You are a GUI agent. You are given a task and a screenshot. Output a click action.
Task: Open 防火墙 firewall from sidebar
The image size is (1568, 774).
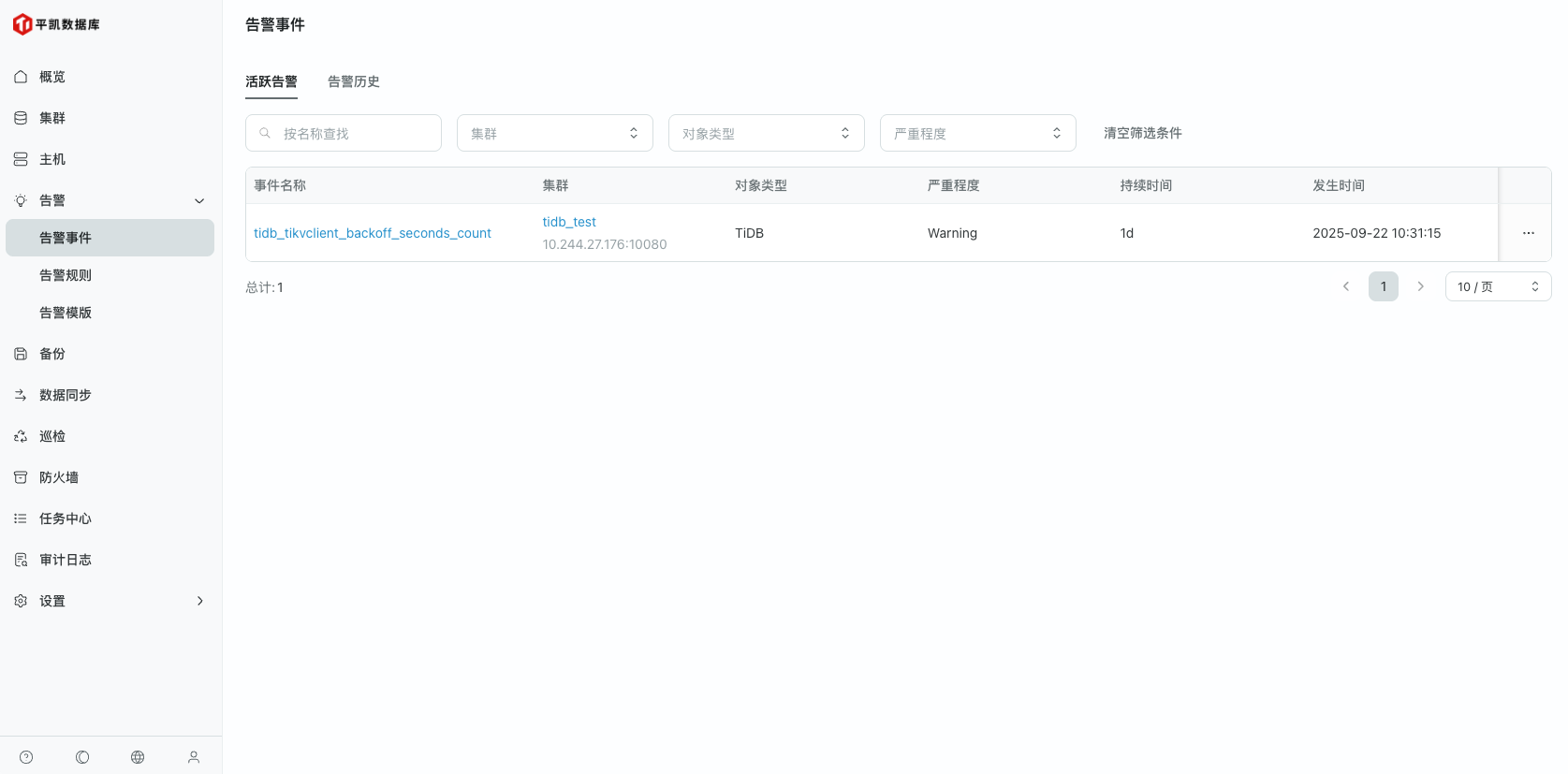(x=59, y=477)
